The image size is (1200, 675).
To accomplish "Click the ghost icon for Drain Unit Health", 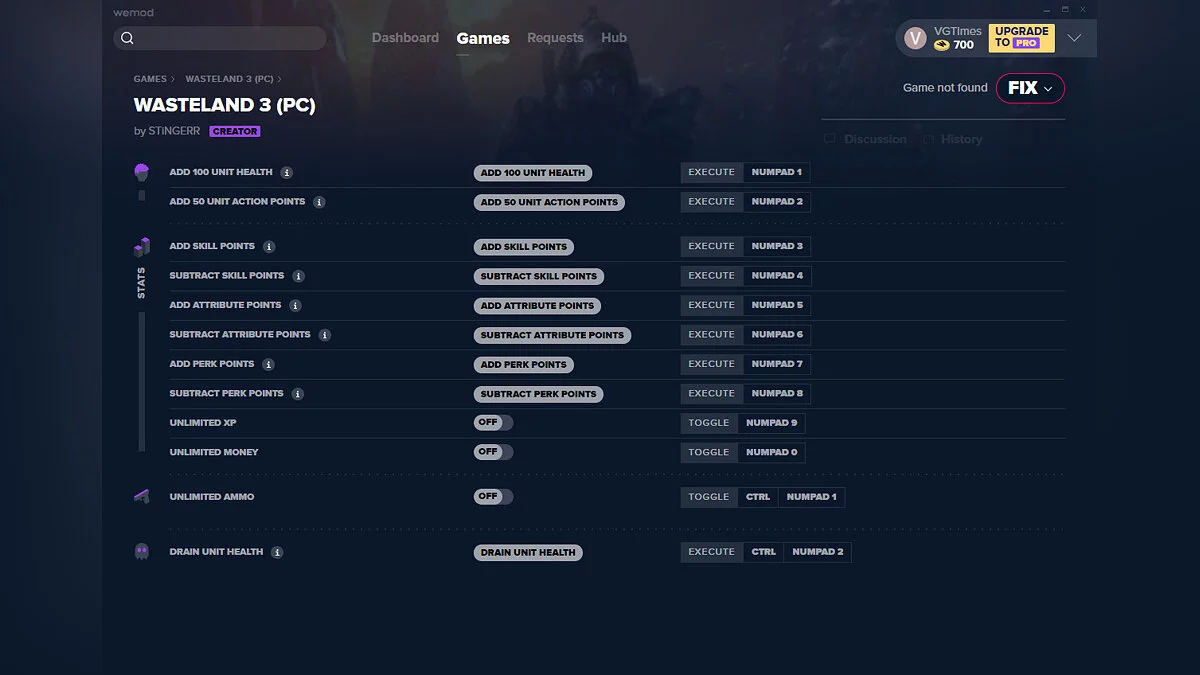I will 142,551.
